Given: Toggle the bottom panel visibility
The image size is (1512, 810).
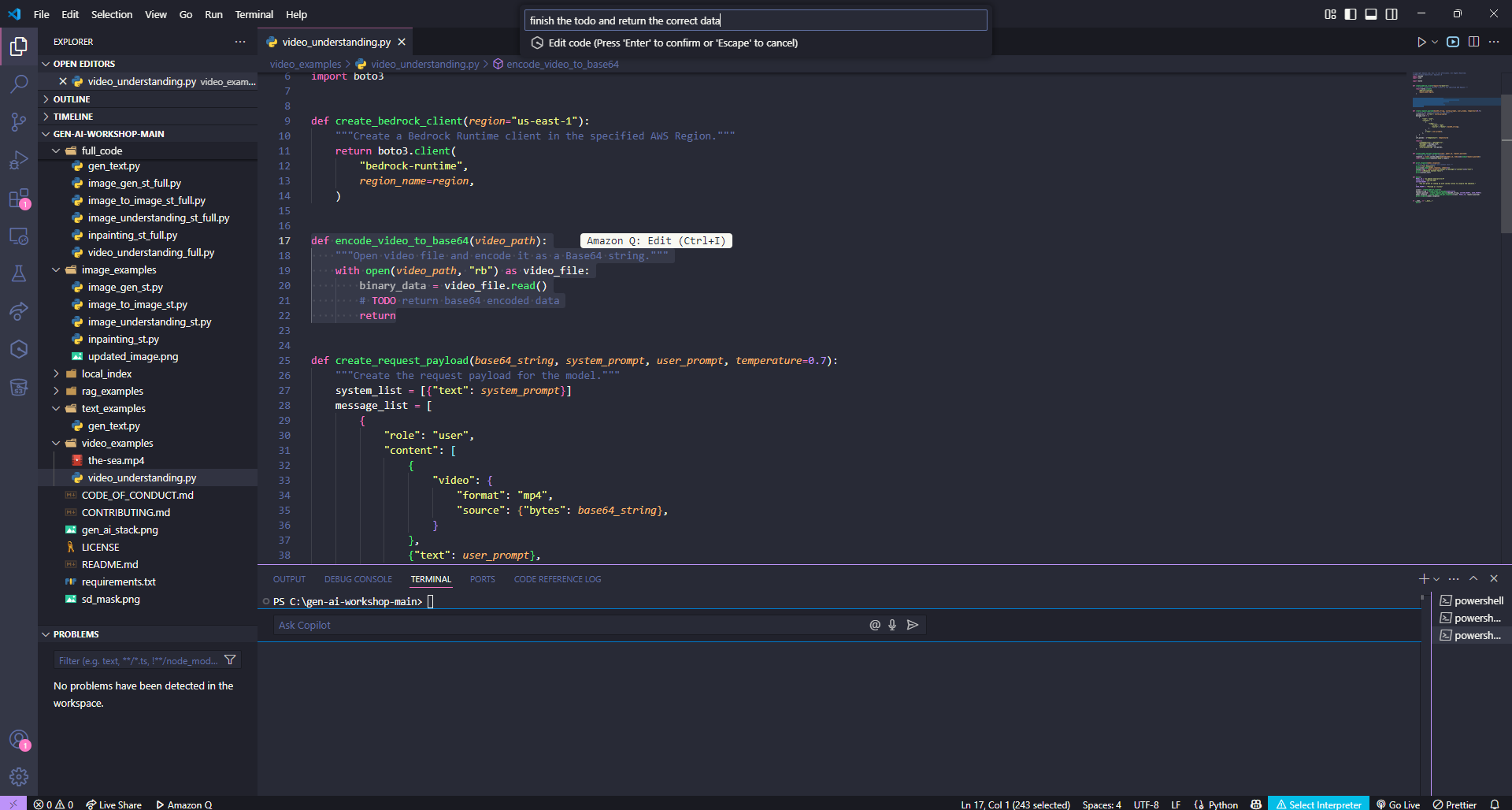Looking at the screenshot, I should (x=1371, y=14).
